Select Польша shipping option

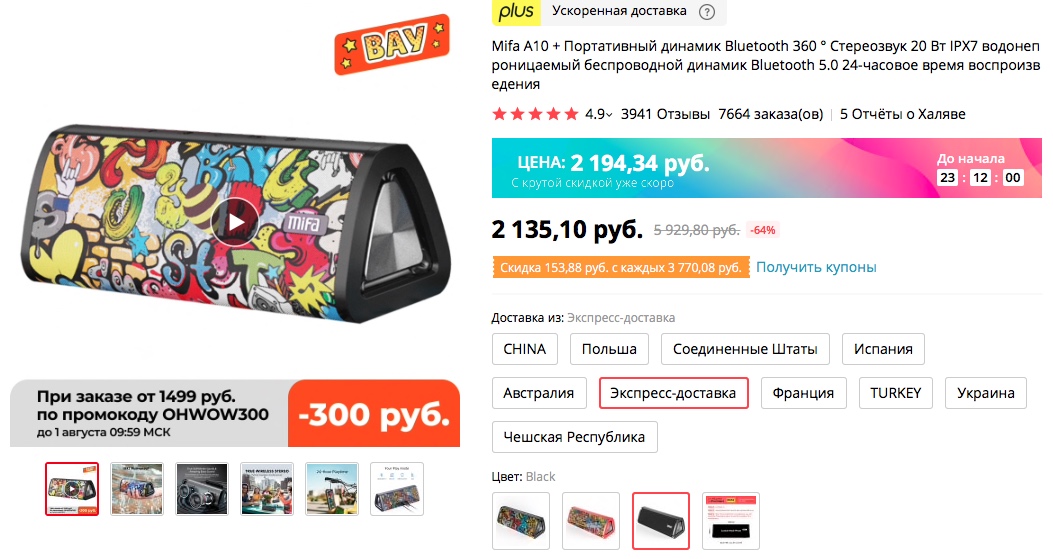coord(609,349)
